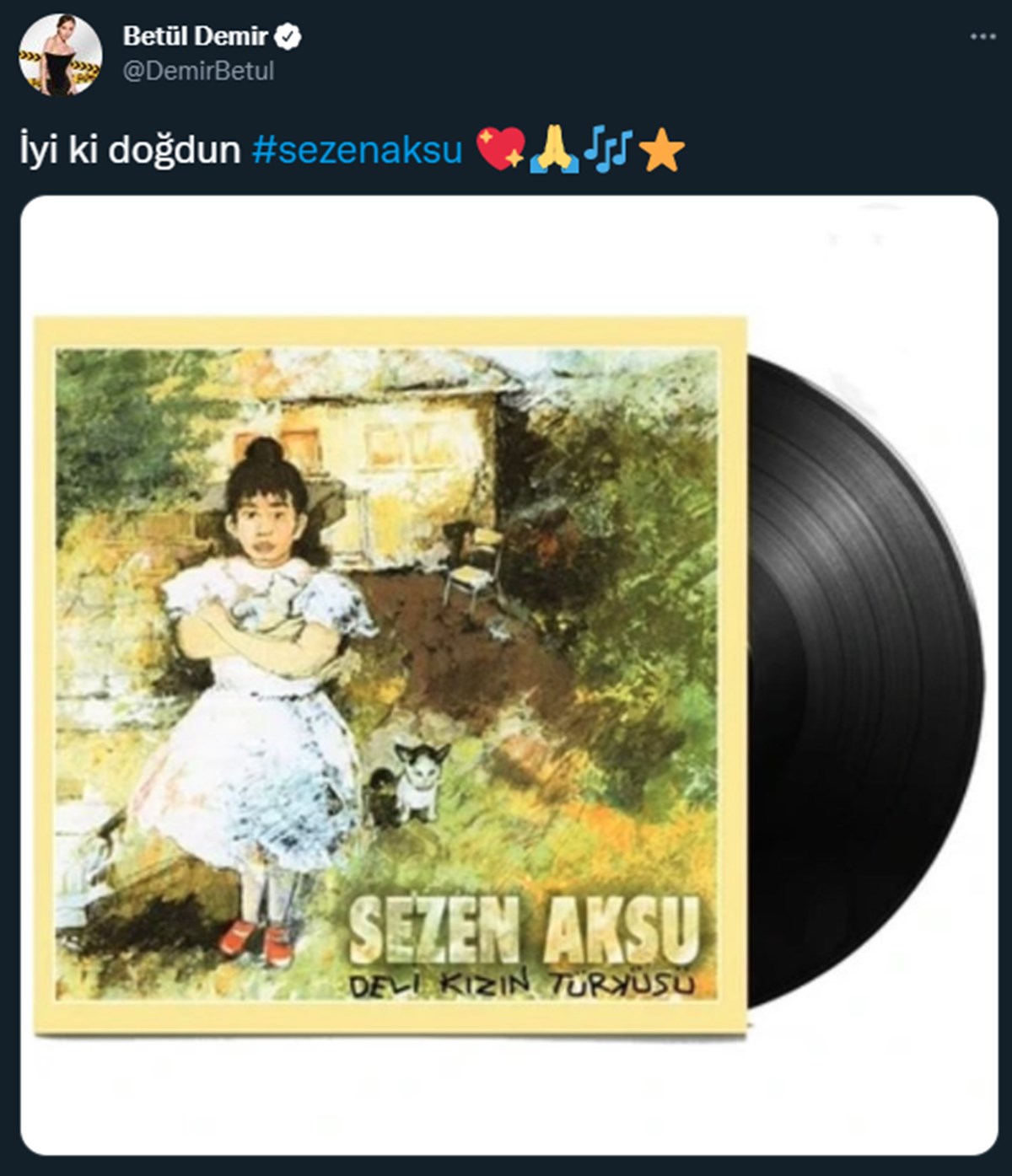
Task: Click the tweet text İyi ki doğdun
Action: coord(130,149)
